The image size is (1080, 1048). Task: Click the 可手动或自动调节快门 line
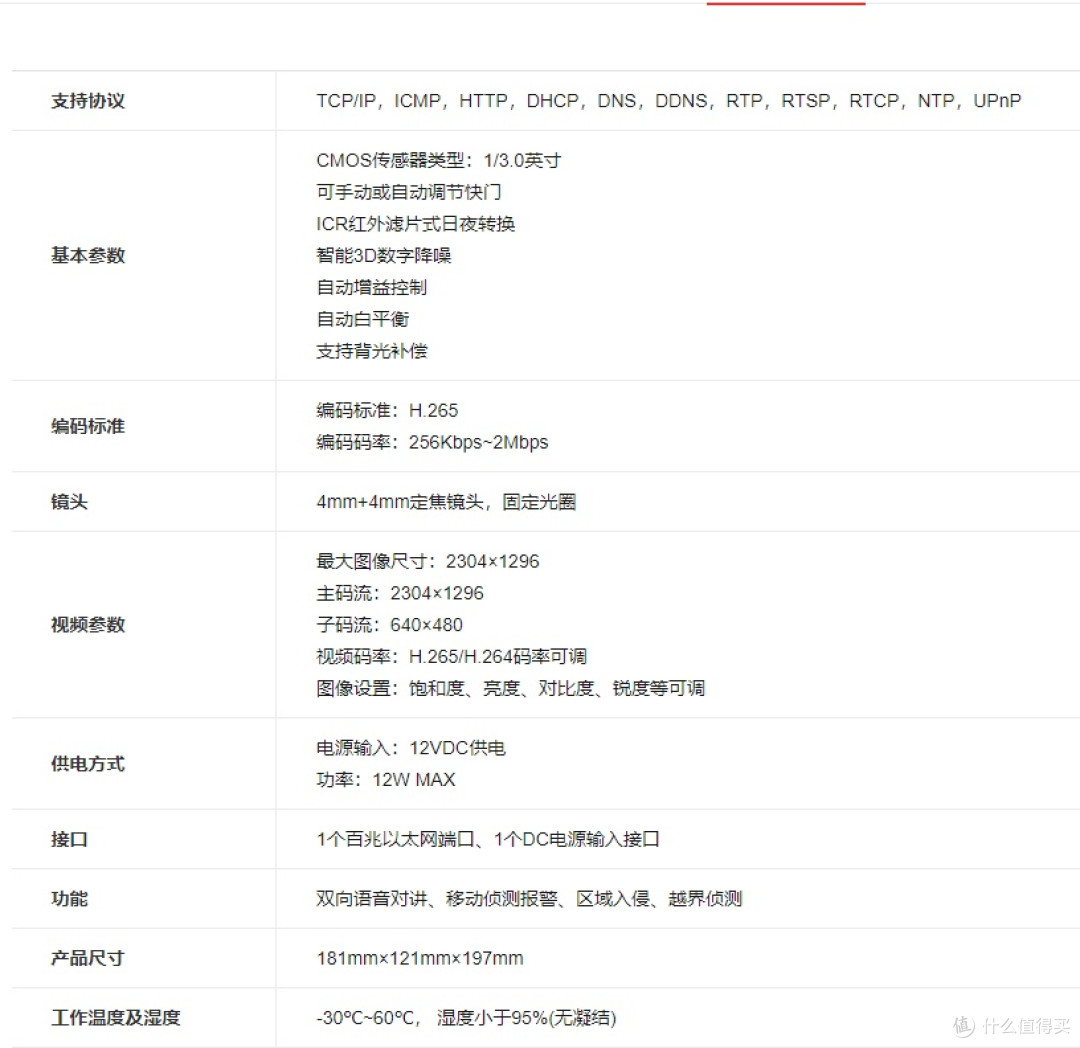tap(408, 192)
